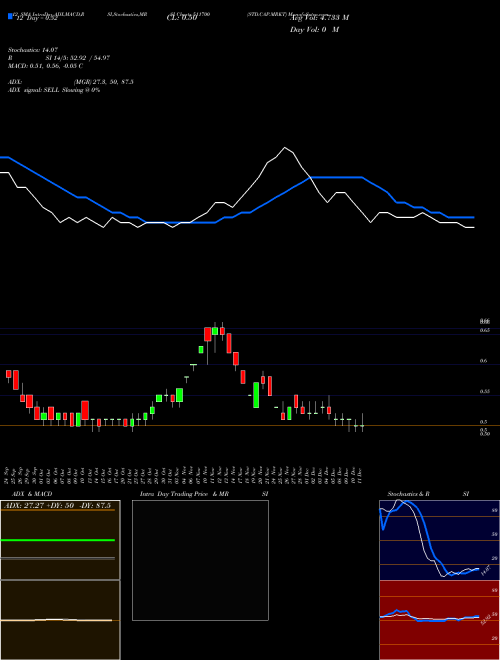This screenshot has height=660, width=500.
Task: Click the 'Stochastics: 14.07' reading
Action: (x=32, y=50)
